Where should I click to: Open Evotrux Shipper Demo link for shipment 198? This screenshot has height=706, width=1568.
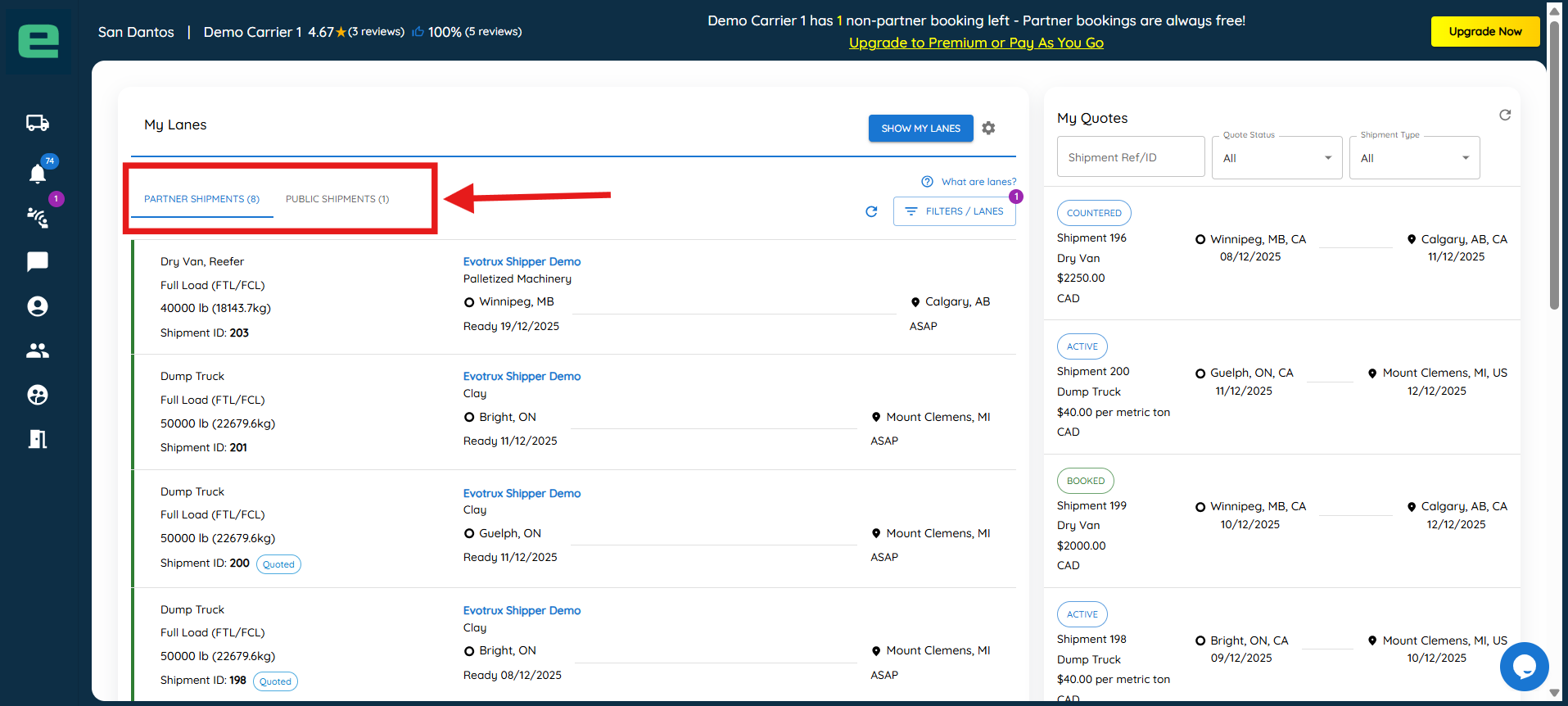(522, 610)
